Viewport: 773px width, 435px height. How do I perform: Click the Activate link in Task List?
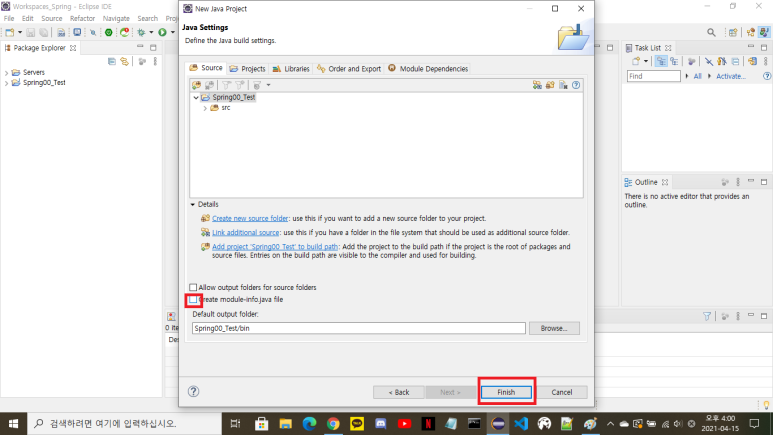(731, 76)
